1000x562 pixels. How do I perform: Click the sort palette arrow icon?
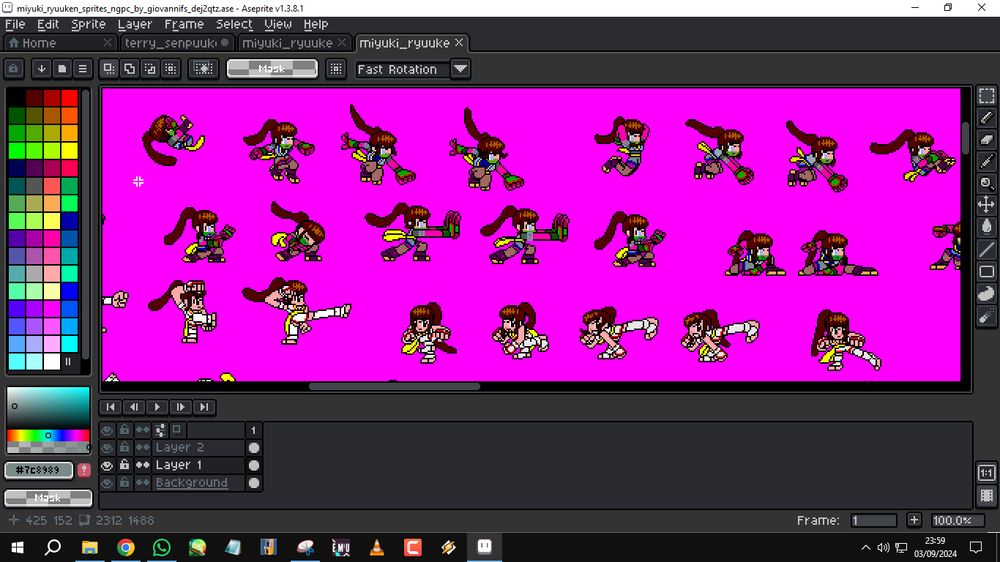pos(41,69)
